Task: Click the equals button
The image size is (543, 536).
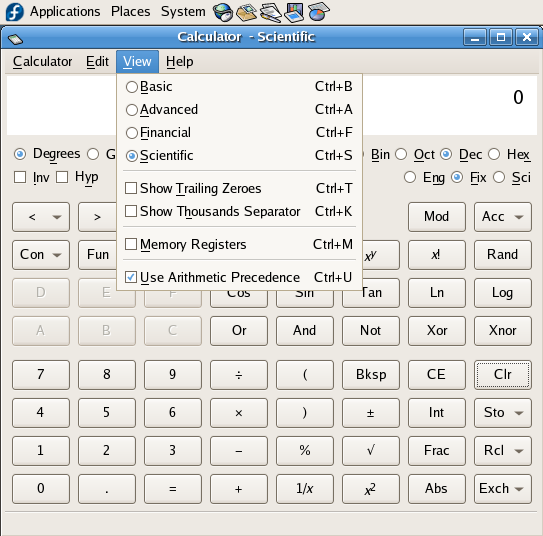Action: coord(173,489)
